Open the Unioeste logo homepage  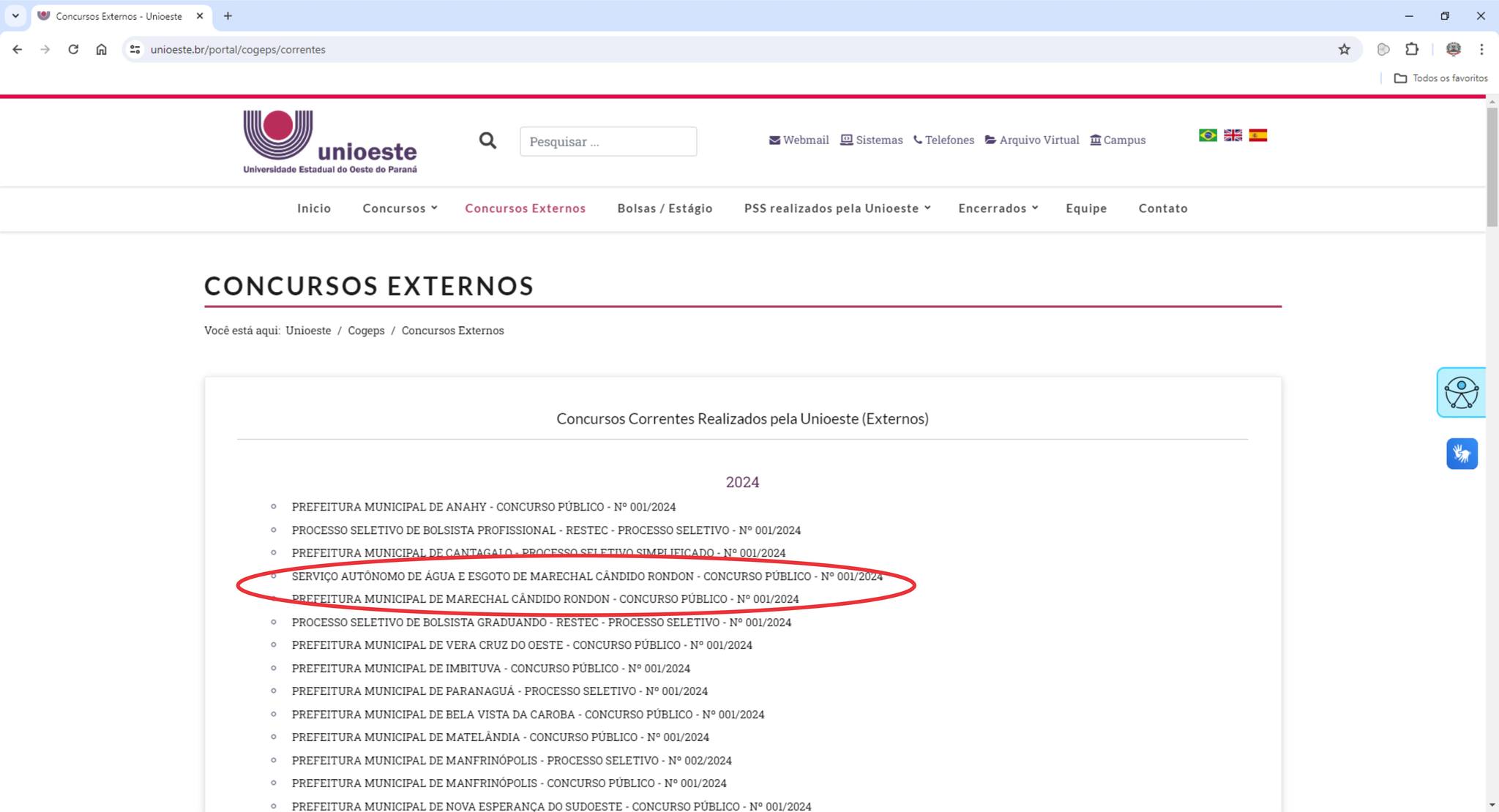(329, 142)
